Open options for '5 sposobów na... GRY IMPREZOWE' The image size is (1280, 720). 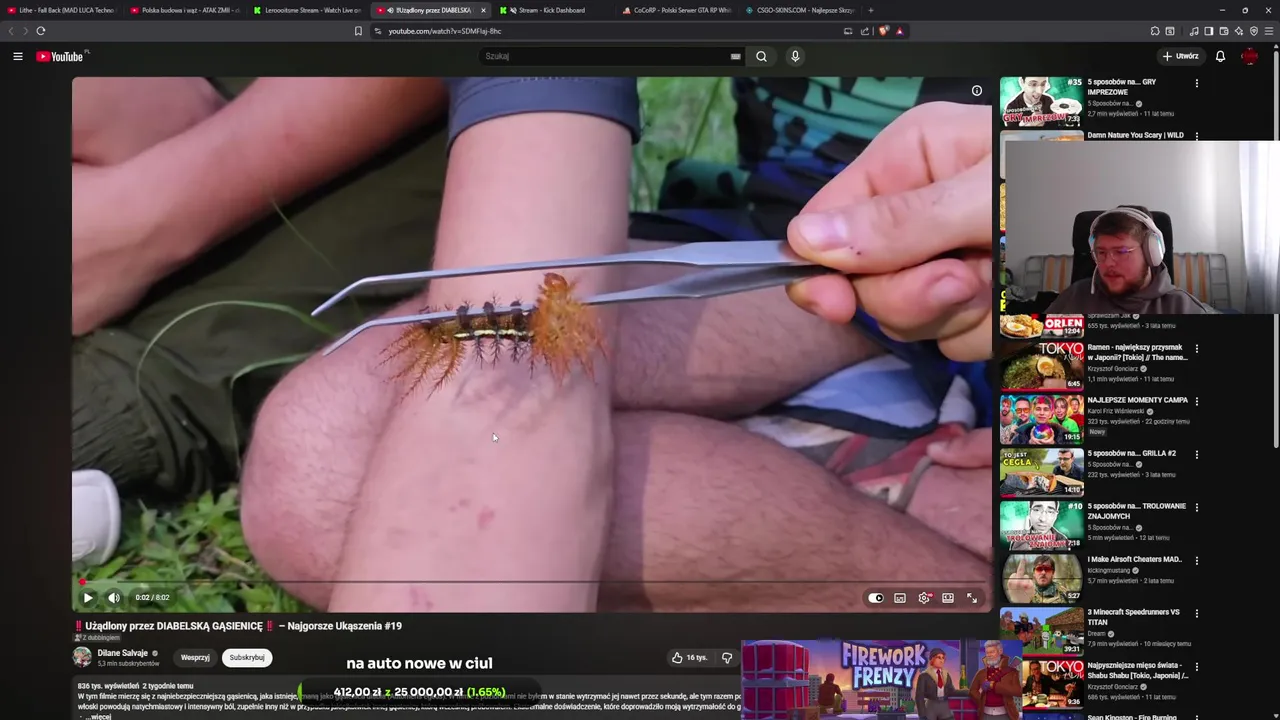click(1197, 83)
